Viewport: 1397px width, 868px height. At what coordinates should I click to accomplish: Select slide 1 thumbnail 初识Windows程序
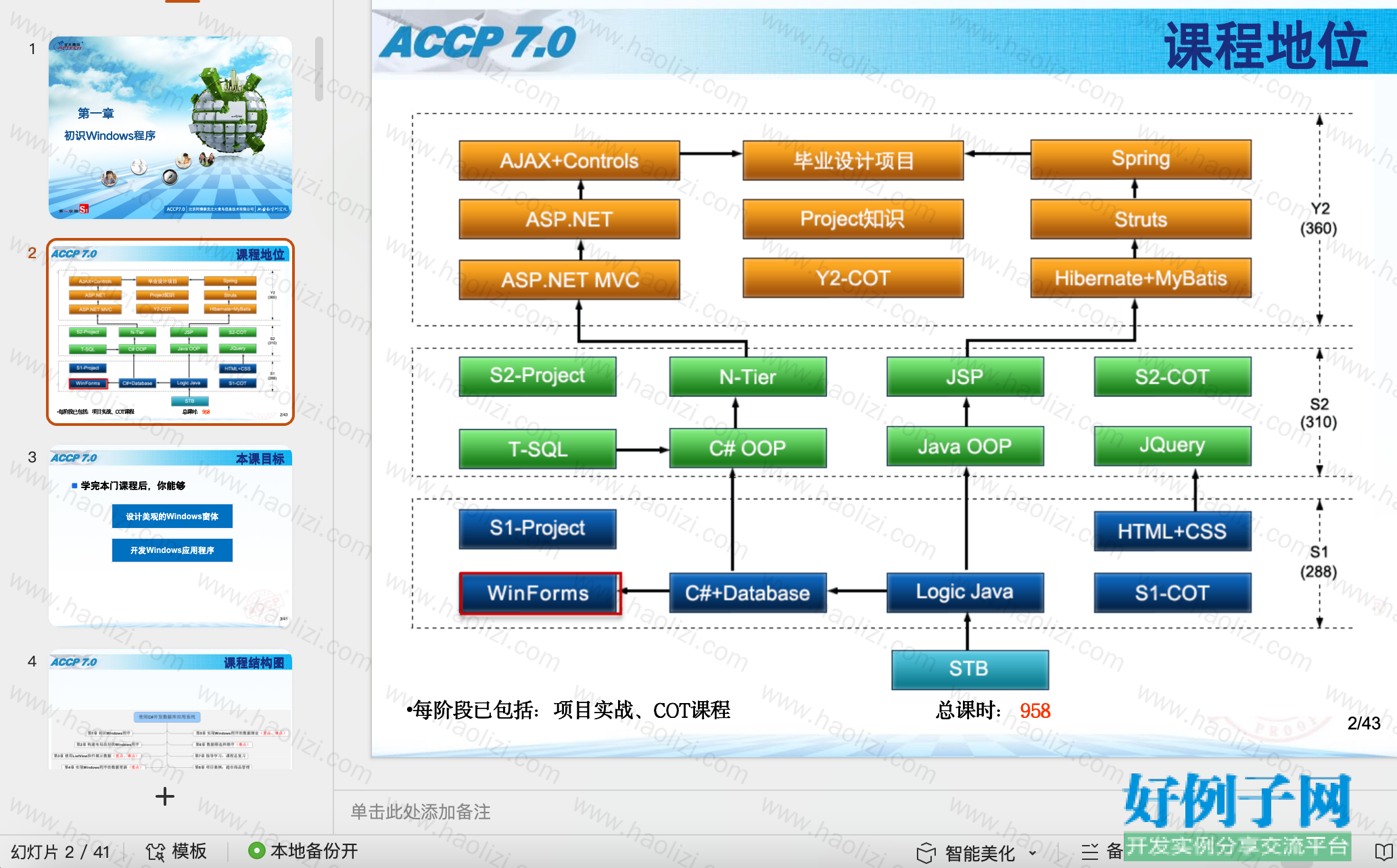click(170, 128)
